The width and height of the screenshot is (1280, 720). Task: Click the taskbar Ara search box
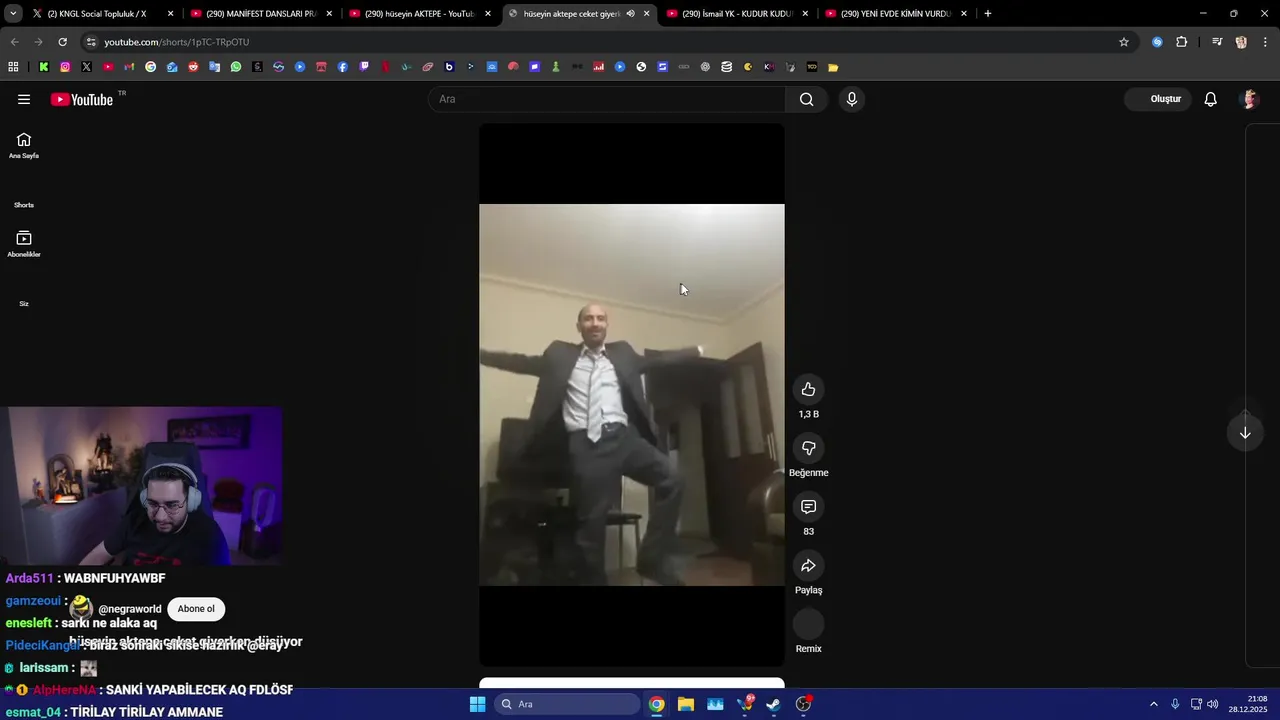(567, 704)
